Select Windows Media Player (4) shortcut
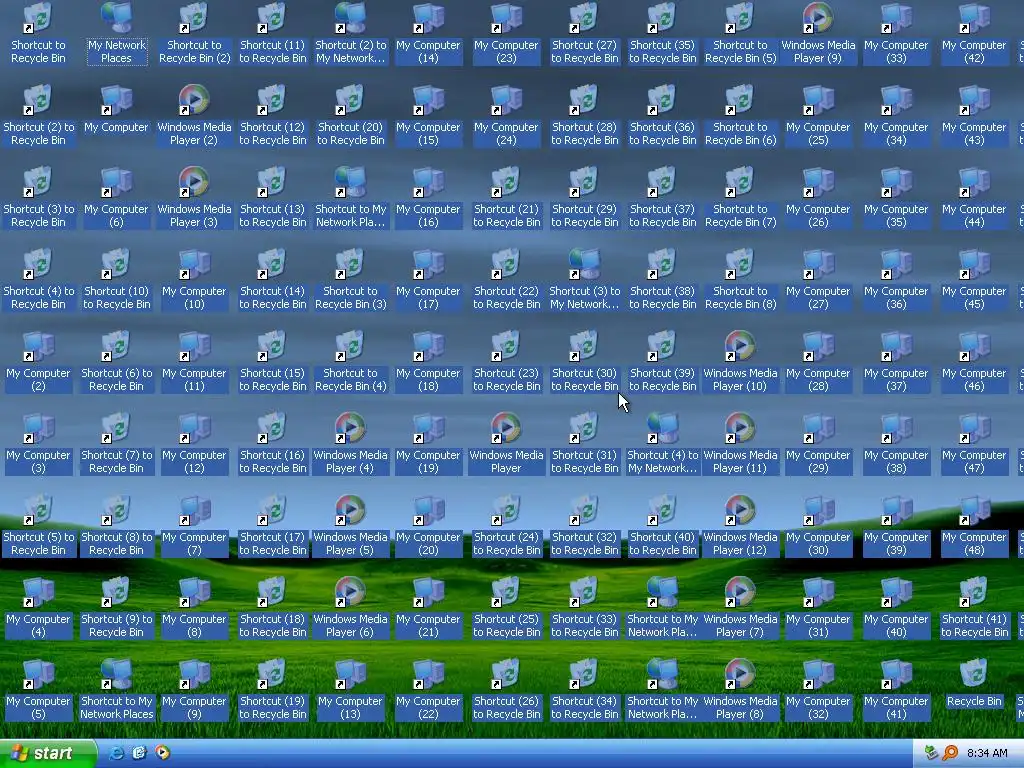Viewport: 1024px width, 768px height. coord(350,443)
